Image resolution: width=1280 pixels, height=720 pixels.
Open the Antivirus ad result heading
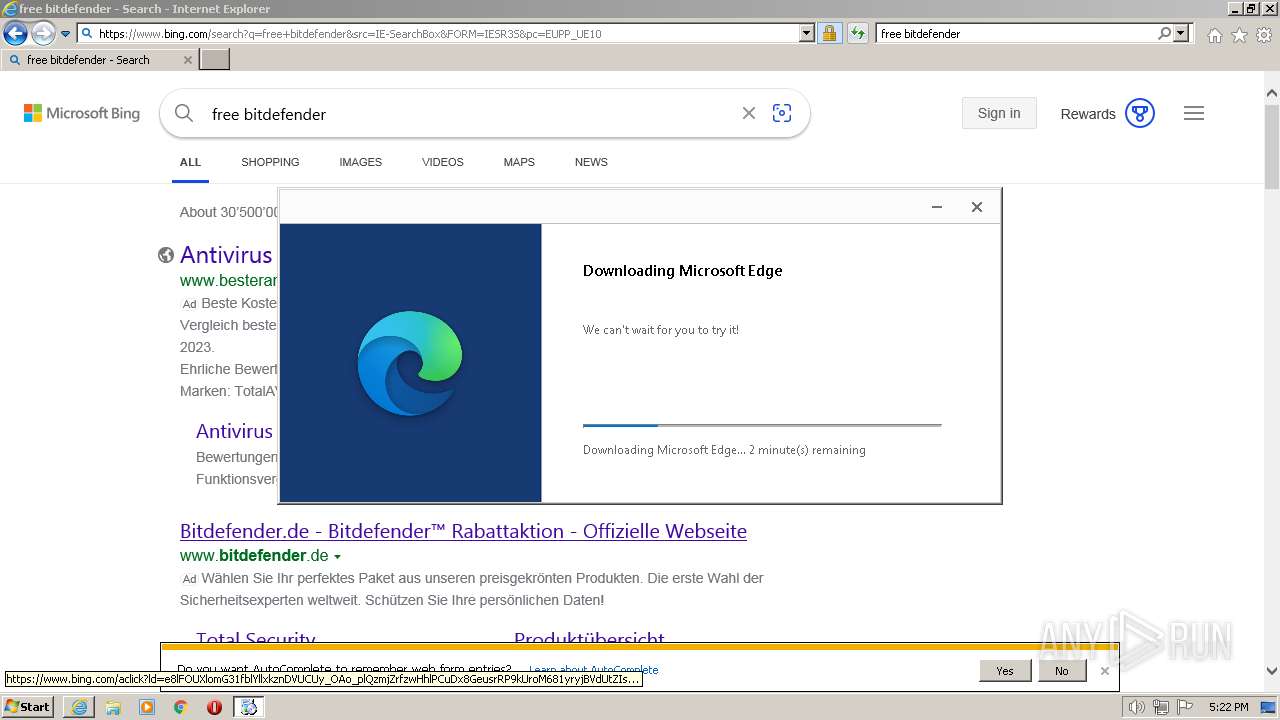click(226, 254)
